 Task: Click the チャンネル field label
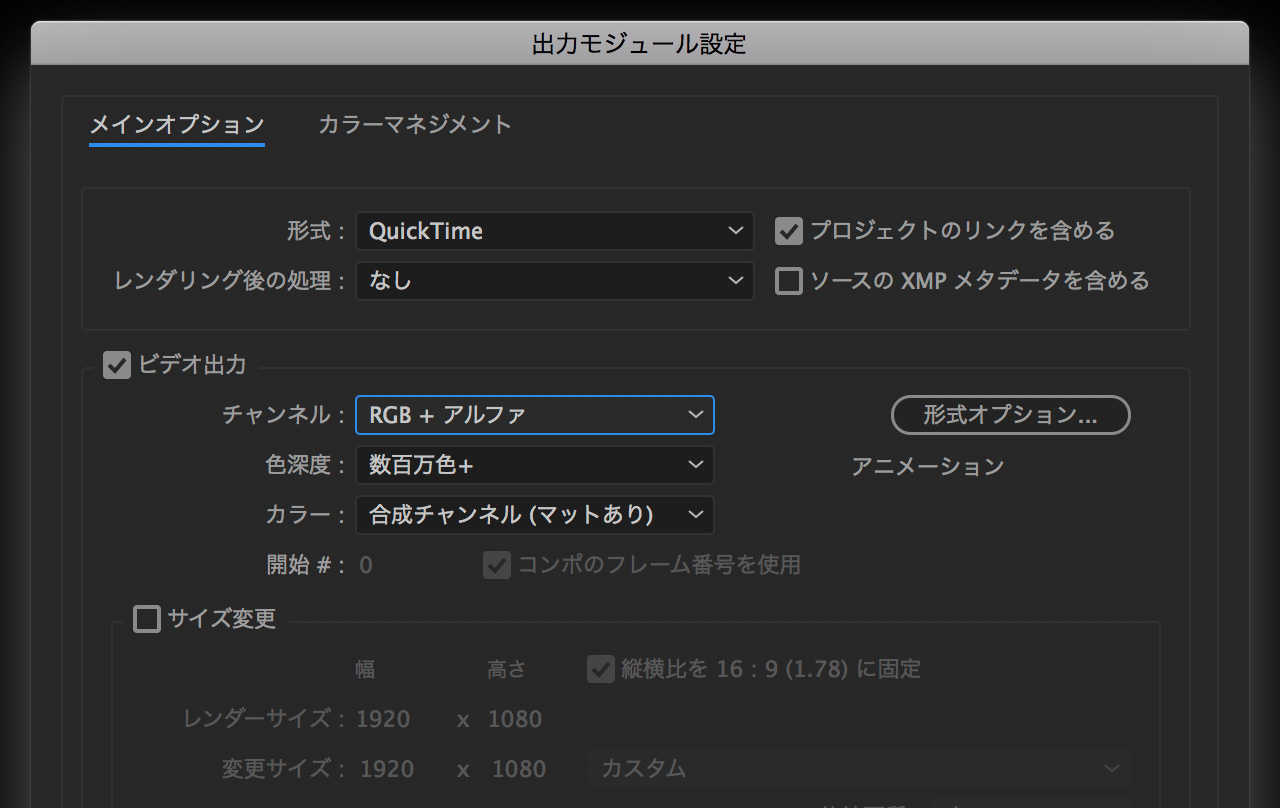pyautogui.click(x=284, y=415)
